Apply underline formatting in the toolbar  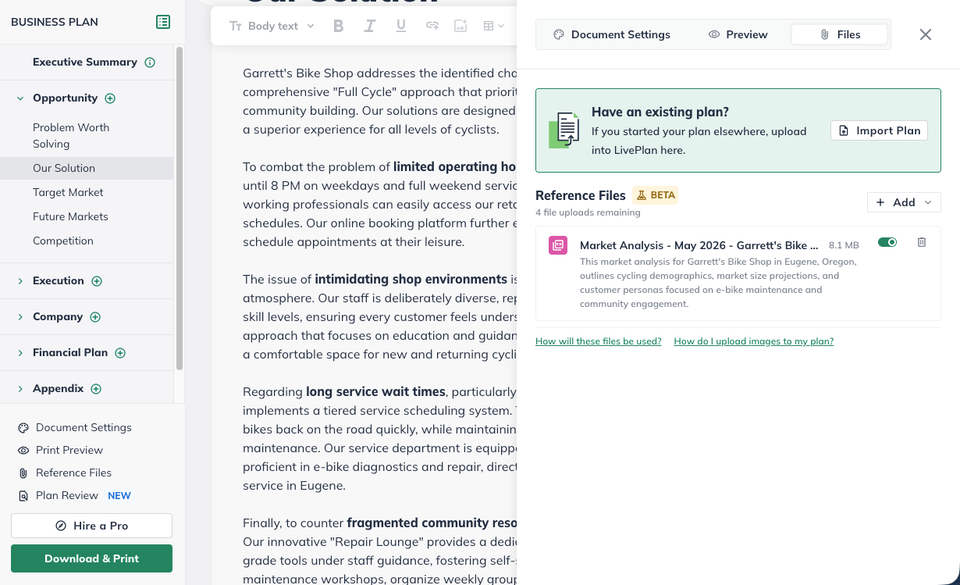point(401,26)
